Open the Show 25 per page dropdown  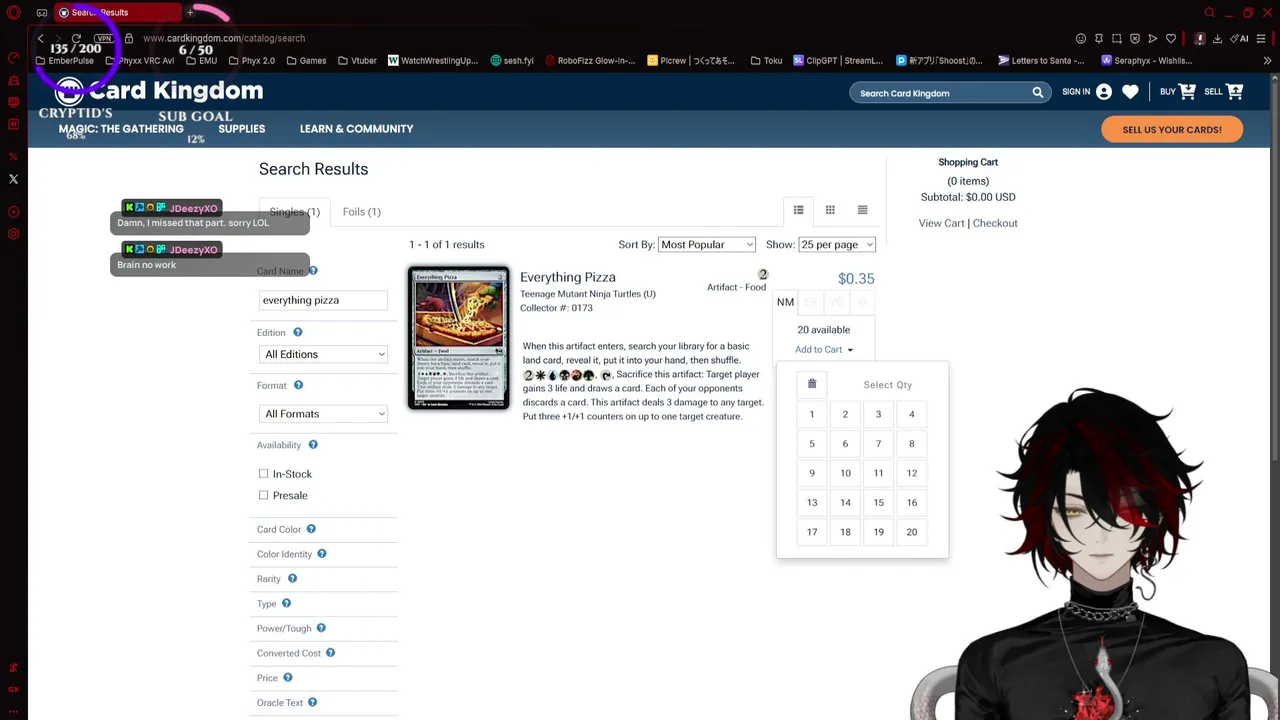[836, 245]
